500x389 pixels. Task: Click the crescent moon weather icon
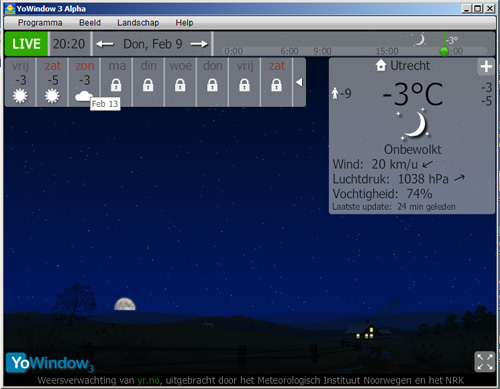tap(414, 125)
